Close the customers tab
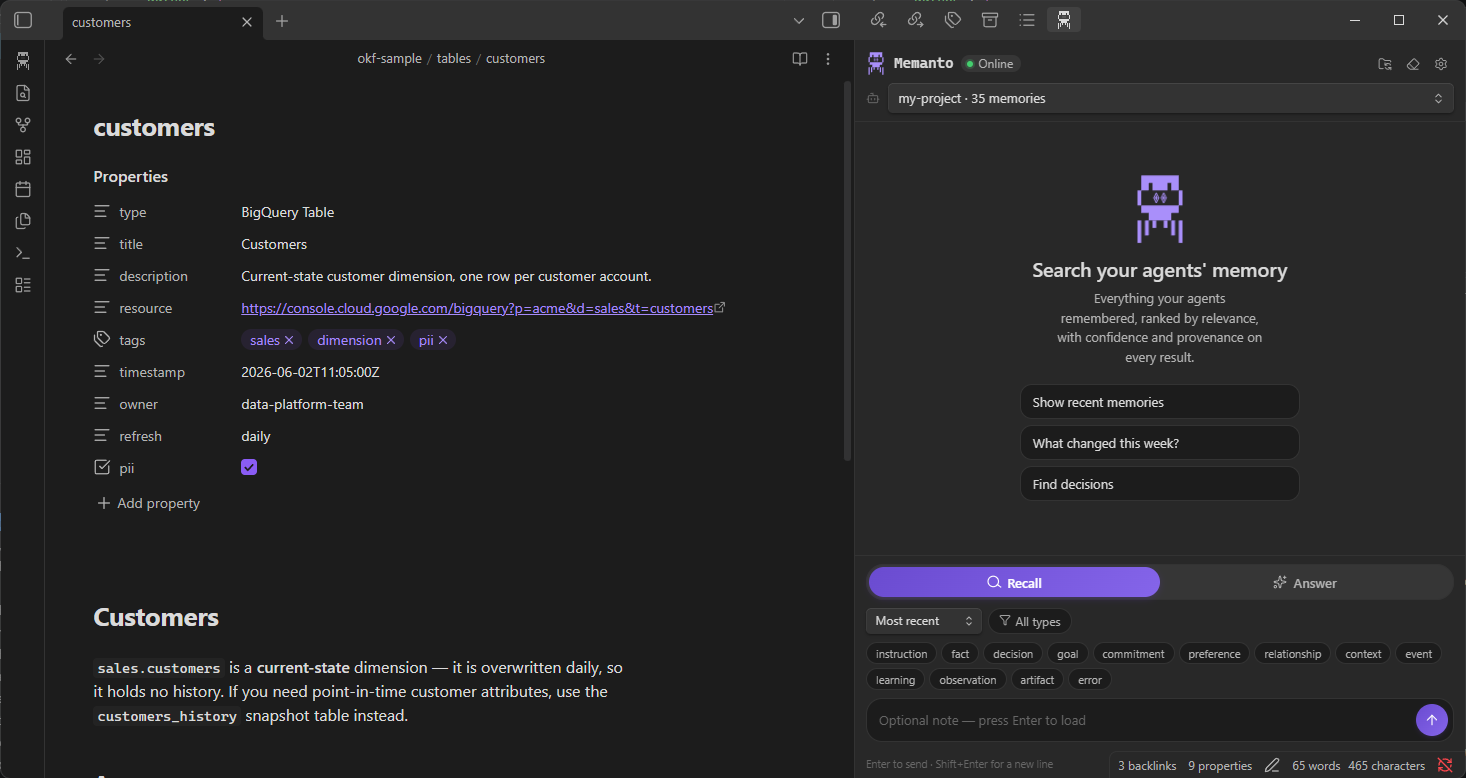1466x778 pixels. coord(247,22)
